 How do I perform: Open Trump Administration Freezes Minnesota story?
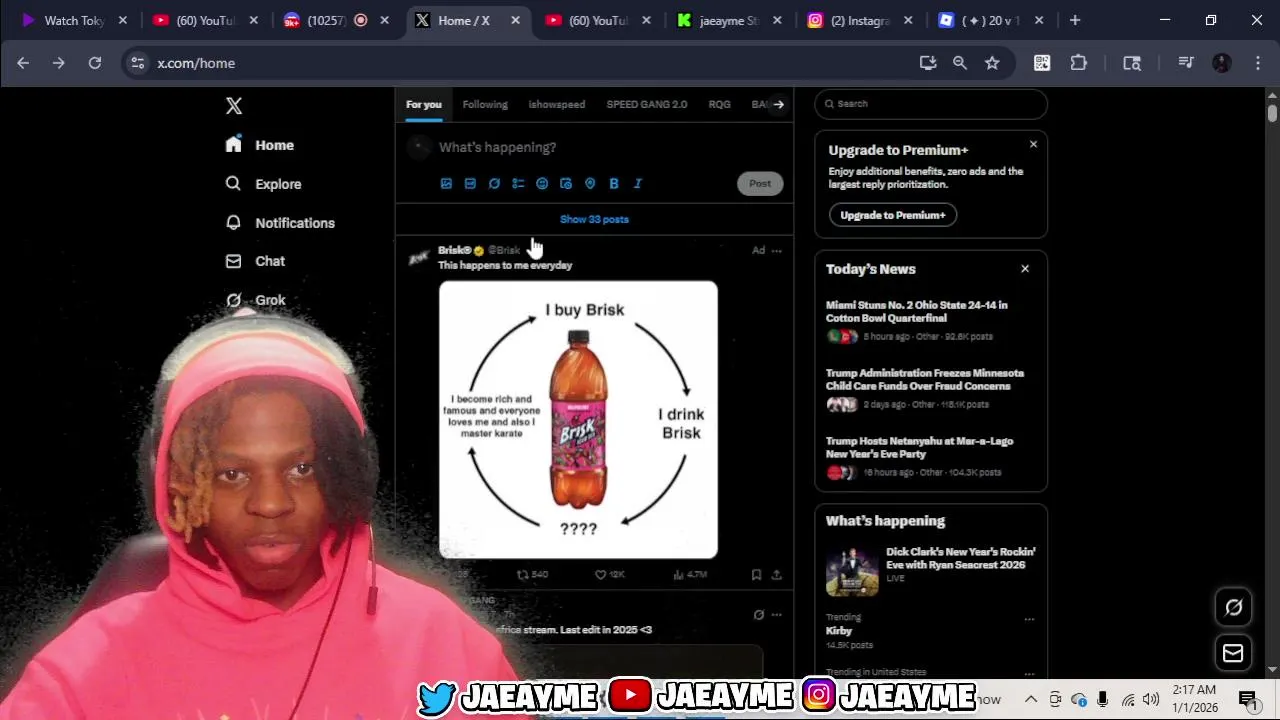[x=931, y=388]
